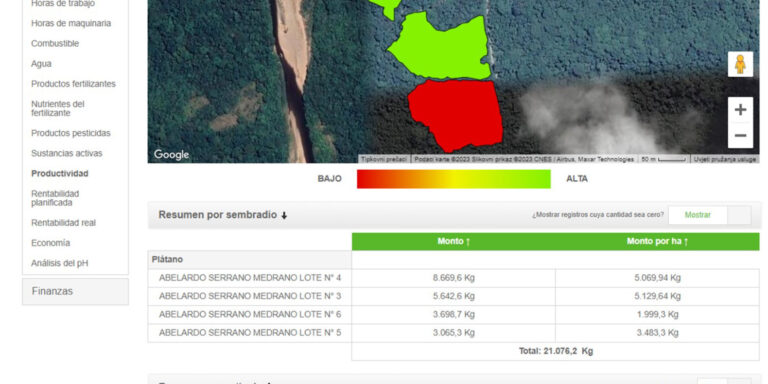Open Combustible report
768x384 pixels.
[55, 44]
